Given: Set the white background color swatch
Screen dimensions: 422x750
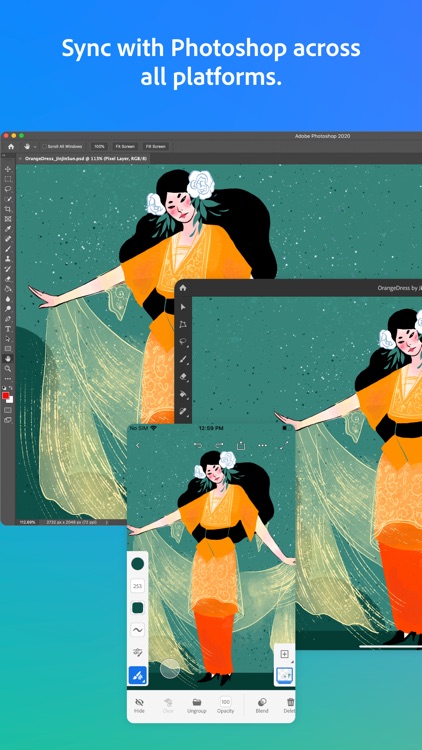Looking at the screenshot, I should click(x=10, y=399).
